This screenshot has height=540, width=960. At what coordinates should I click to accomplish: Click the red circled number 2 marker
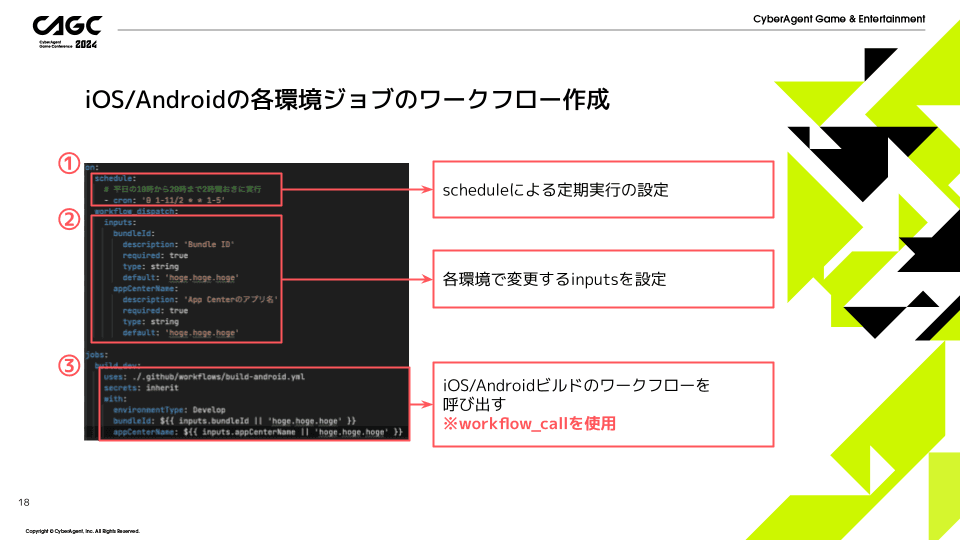(67, 220)
